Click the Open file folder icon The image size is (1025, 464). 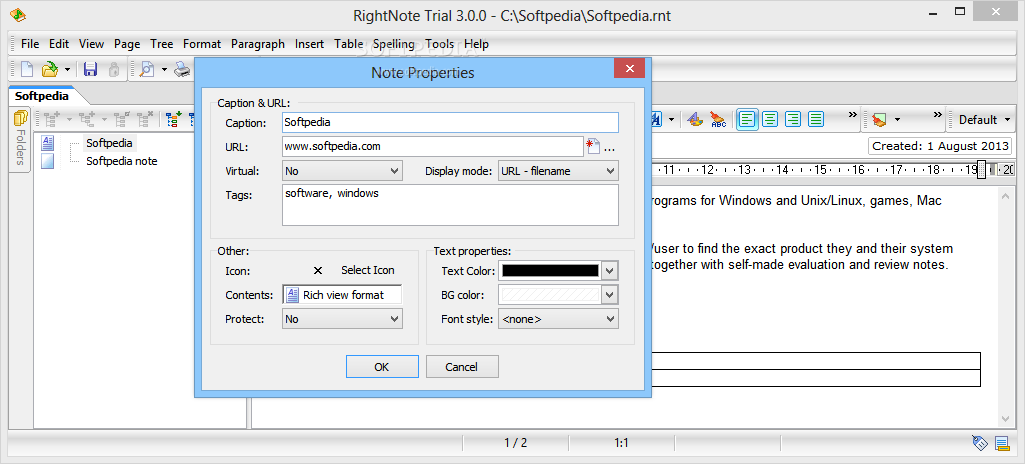click(50, 69)
